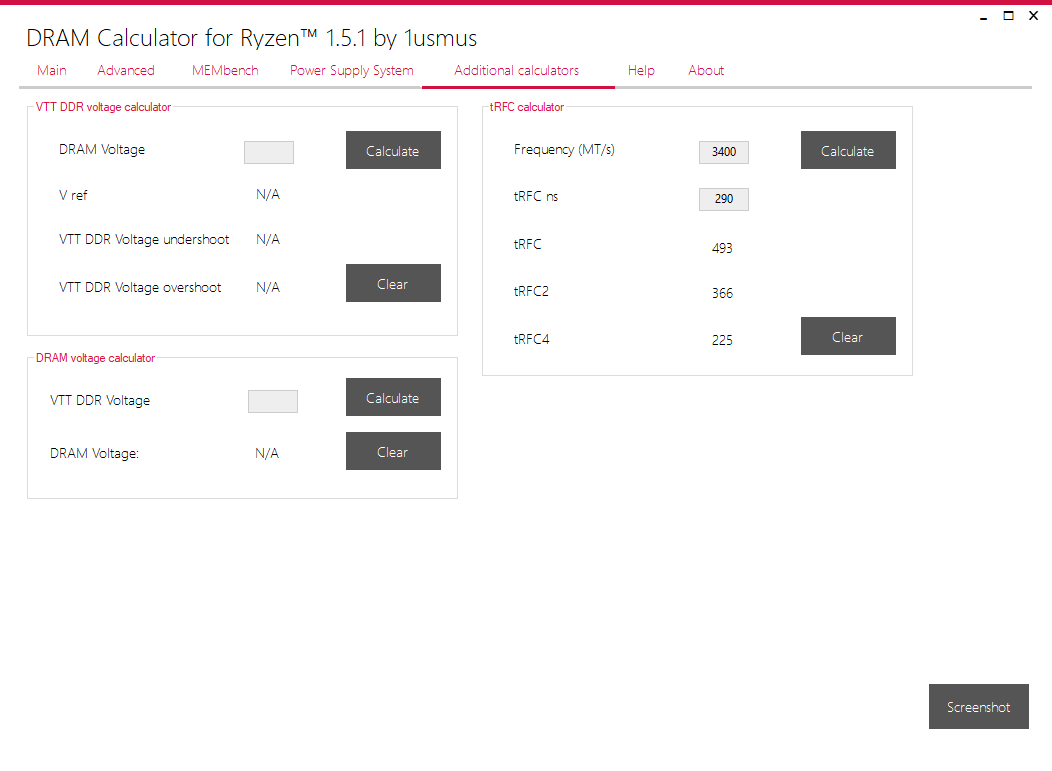This screenshot has height=771, width=1052.
Task: Click the Frequency (MT/s) field showing 3400
Action: (x=724, y=152)
